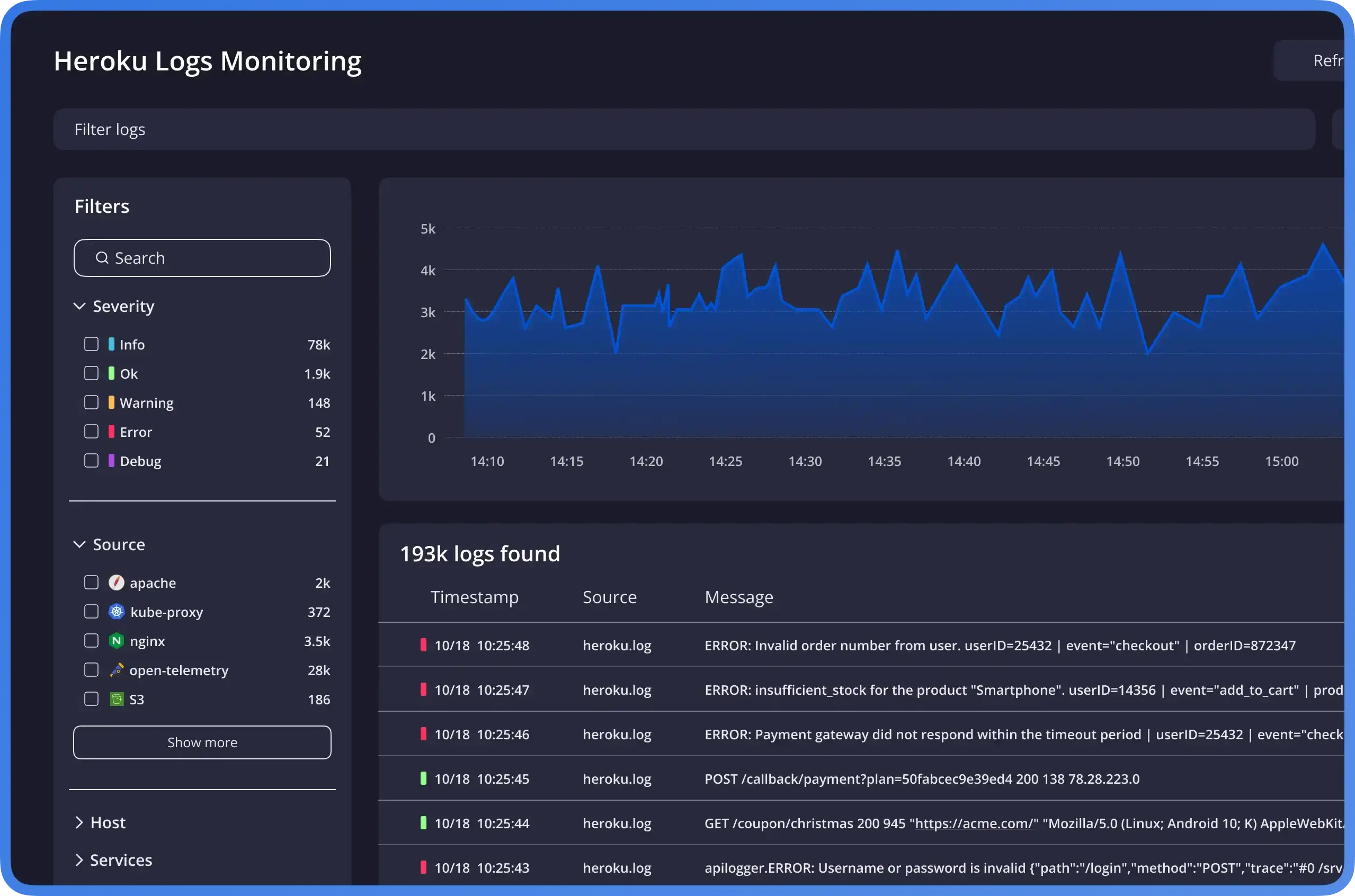Click heroku.log source in 10:25:44 row
This screenshot has height=896, width=1355.
pos(617,823)
